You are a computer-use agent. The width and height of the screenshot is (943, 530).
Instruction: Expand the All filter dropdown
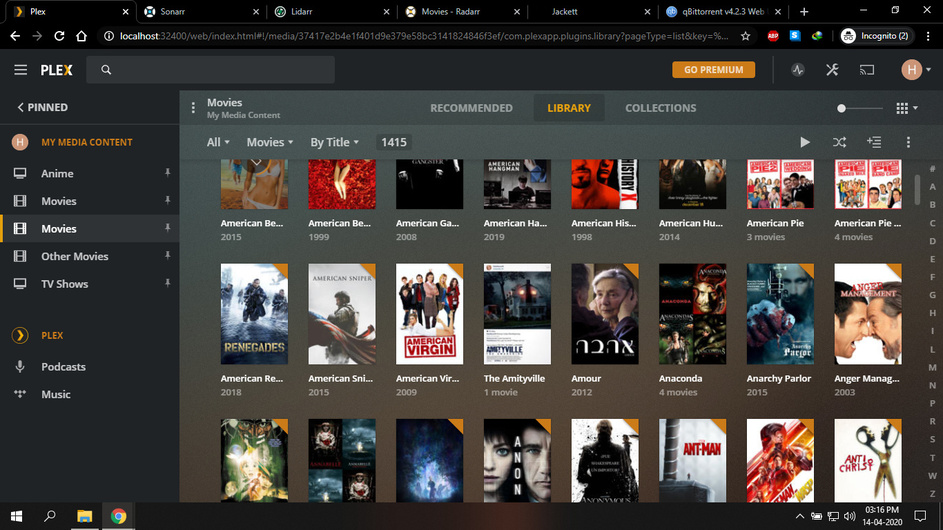[x=218, y=143]
